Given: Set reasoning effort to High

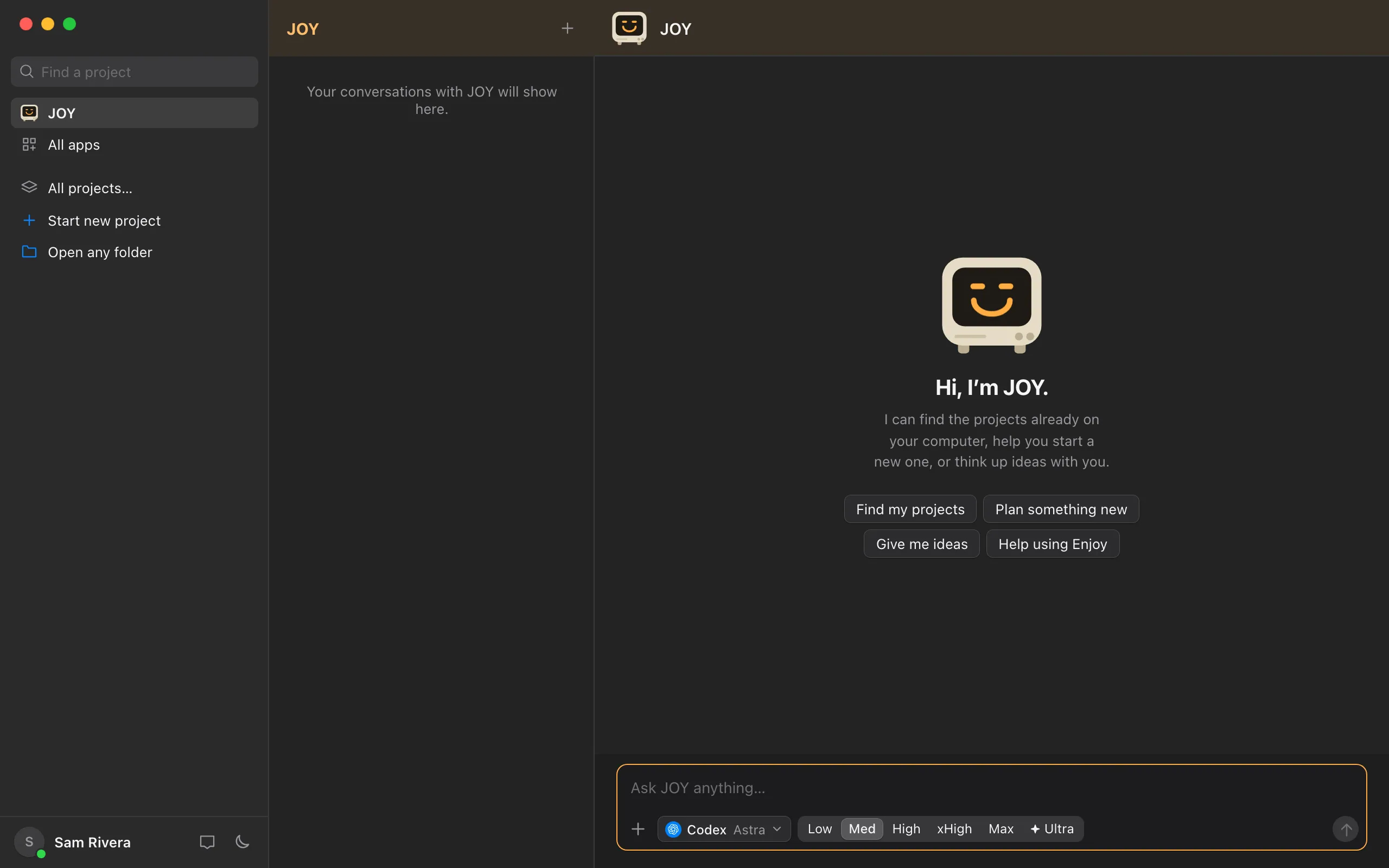Looking at the screenshot, I should pos(906,829).
